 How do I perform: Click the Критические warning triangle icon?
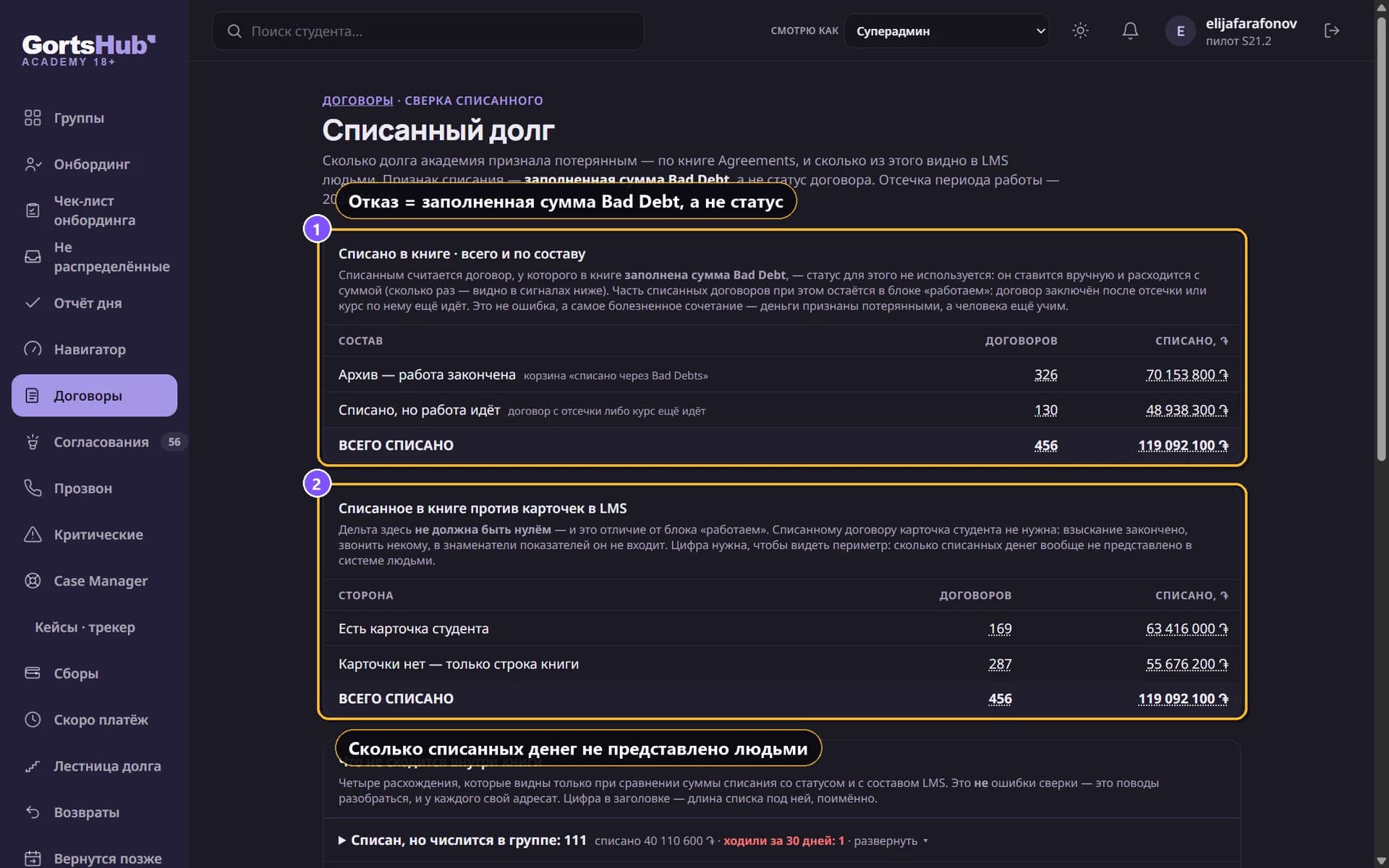[33, 535]
